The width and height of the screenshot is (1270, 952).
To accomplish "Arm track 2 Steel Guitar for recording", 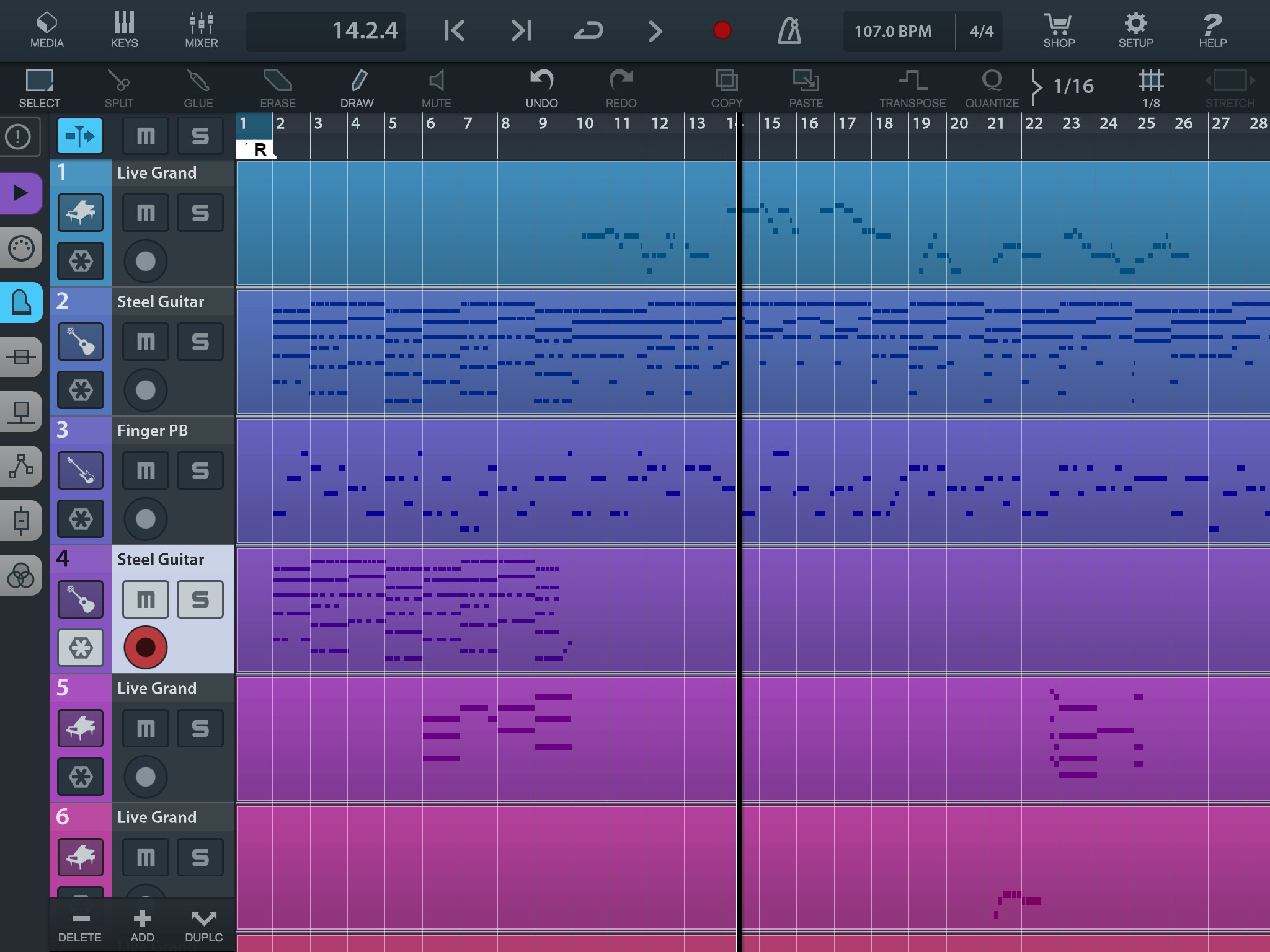I will [x=146, y=390].
